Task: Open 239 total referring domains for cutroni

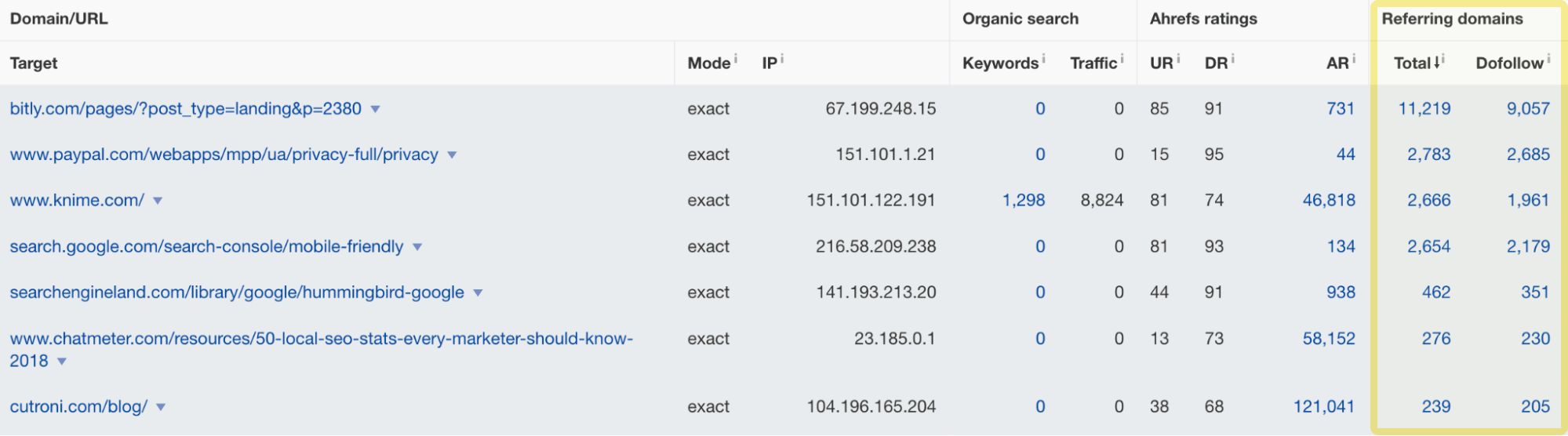Action: (x=1436, y=407)
